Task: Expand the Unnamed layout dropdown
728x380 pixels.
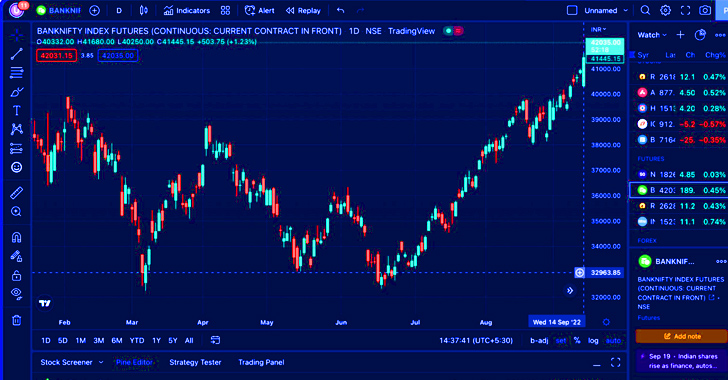Action: click(625, 10)
